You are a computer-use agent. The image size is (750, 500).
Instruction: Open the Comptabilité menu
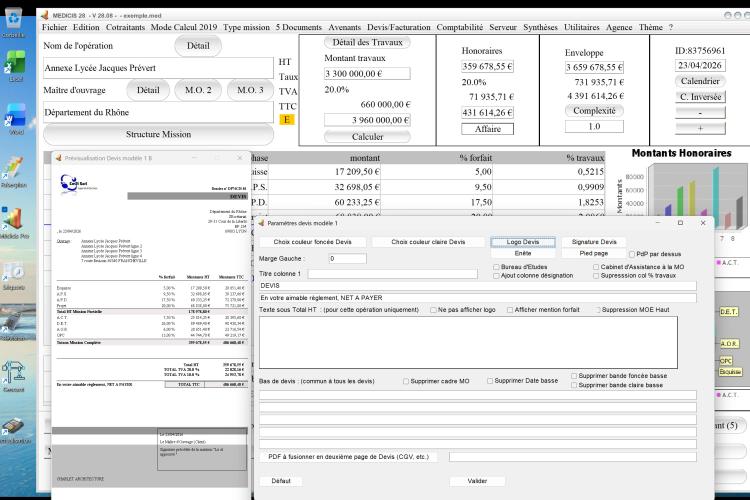click(x=460, y=27)
